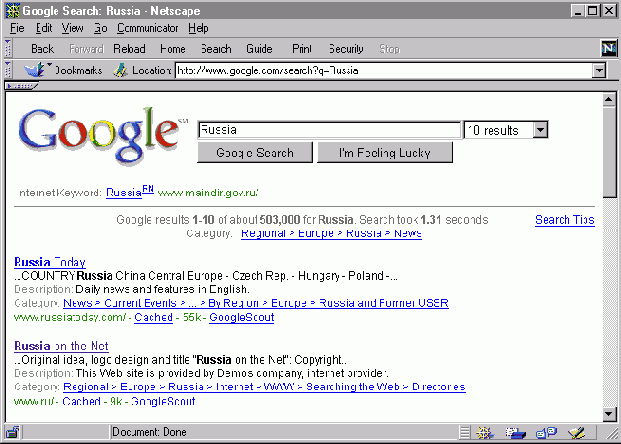Click the Google search query field
The image size is (621, 444).
pos(329,130)
